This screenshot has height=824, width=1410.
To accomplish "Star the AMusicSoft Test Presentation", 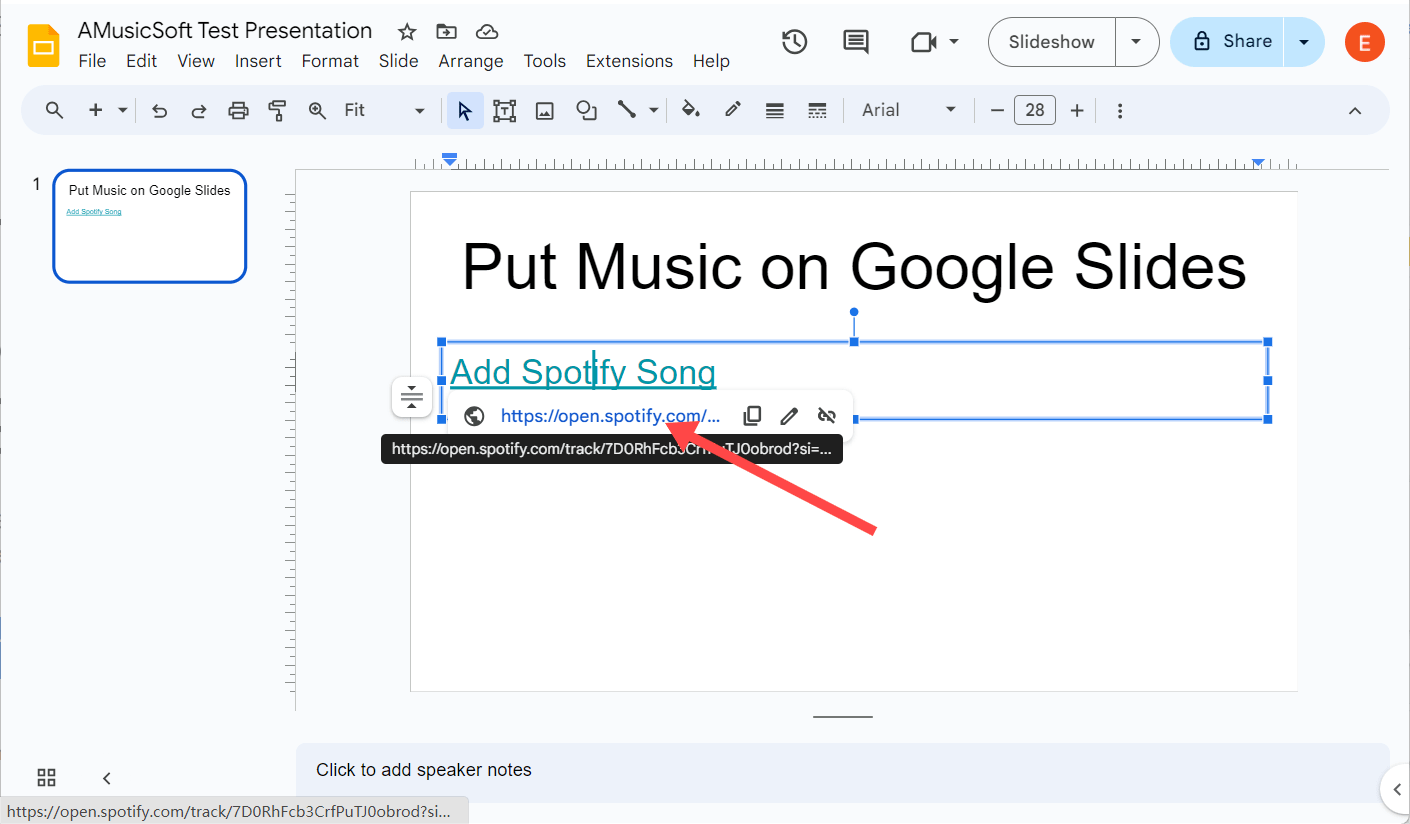I will click(407, 32).
